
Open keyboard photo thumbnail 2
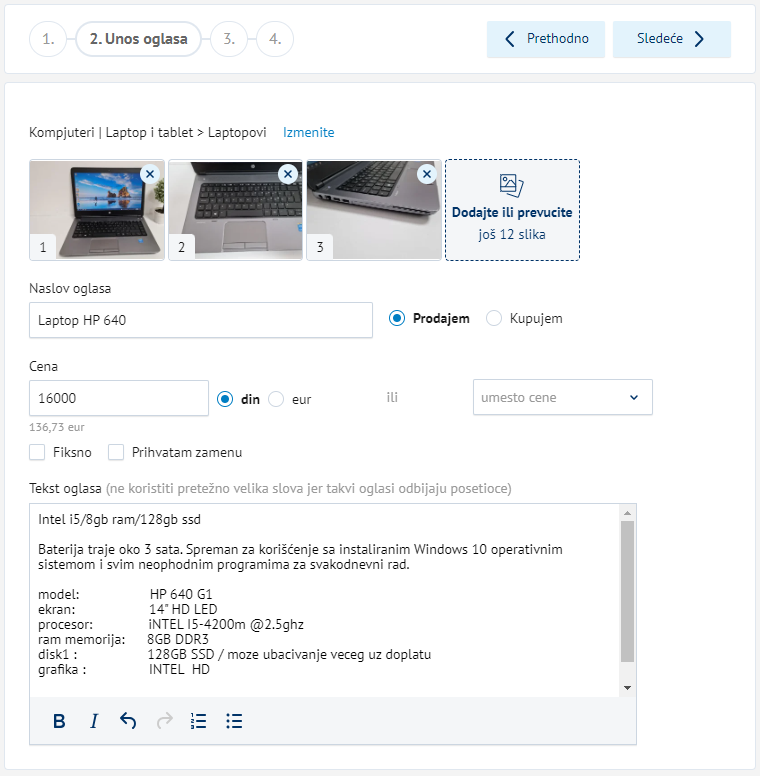tap(236, 210)
